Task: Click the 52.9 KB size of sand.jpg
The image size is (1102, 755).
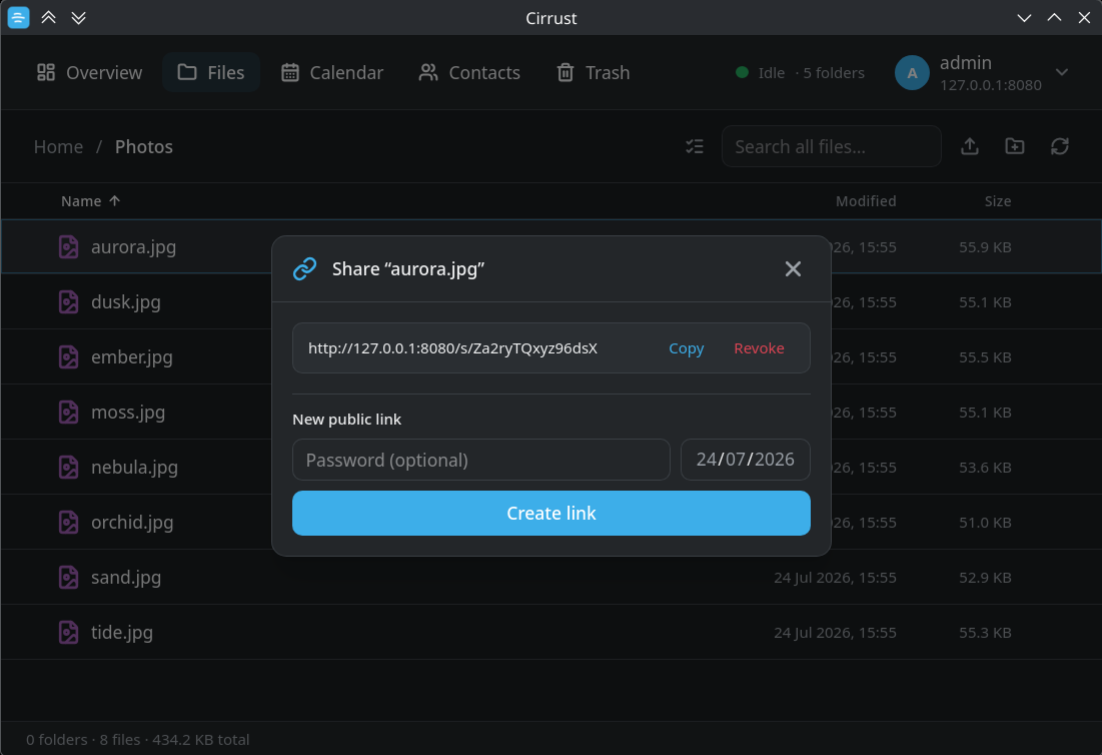Action: [985, 577]
